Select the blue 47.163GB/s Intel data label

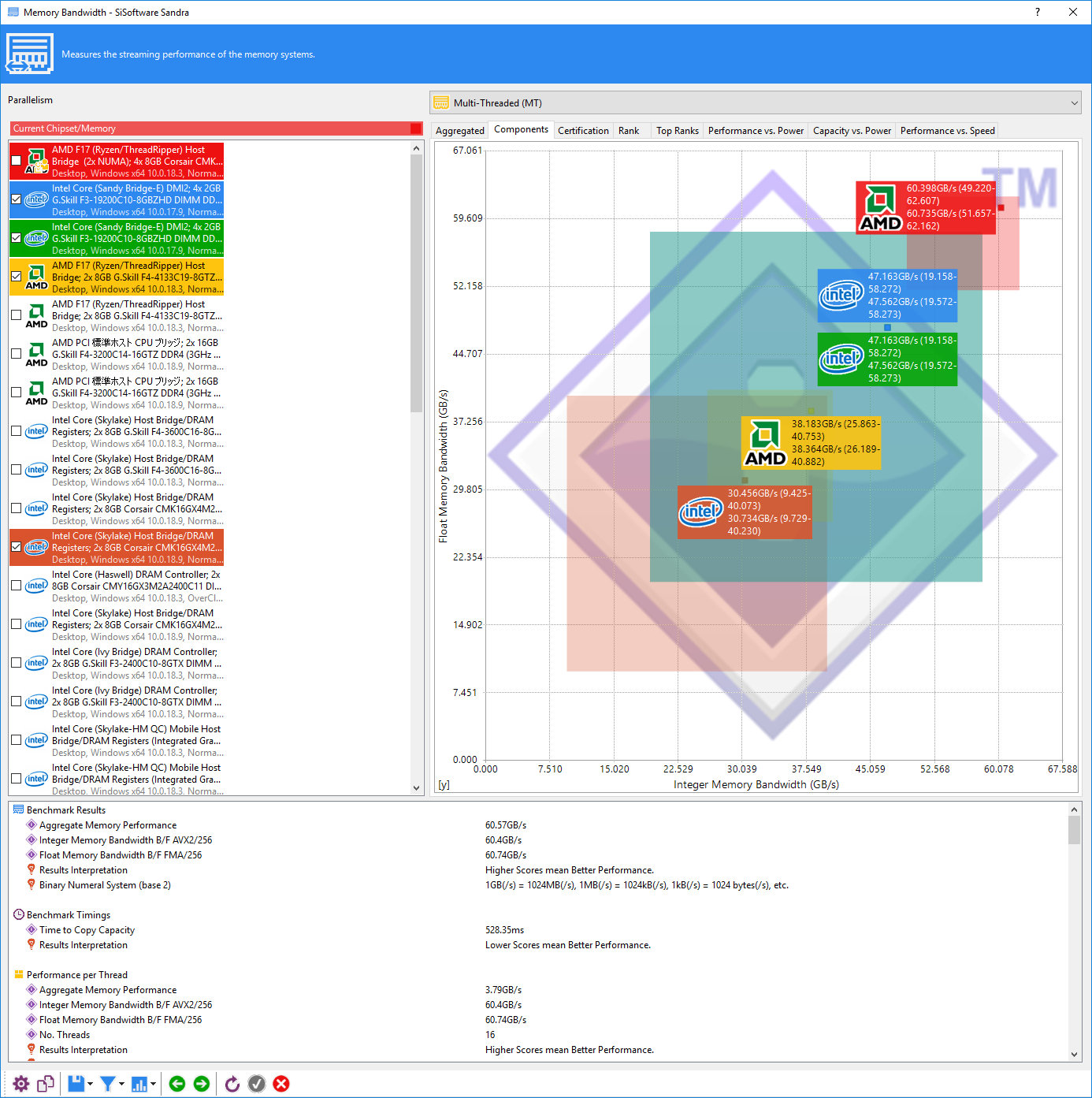pos(887,296)
